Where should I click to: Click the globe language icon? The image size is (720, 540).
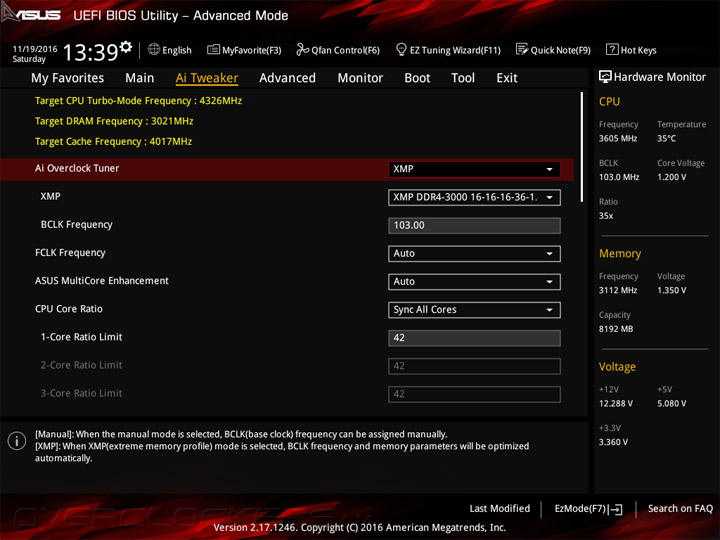[154, 49]
